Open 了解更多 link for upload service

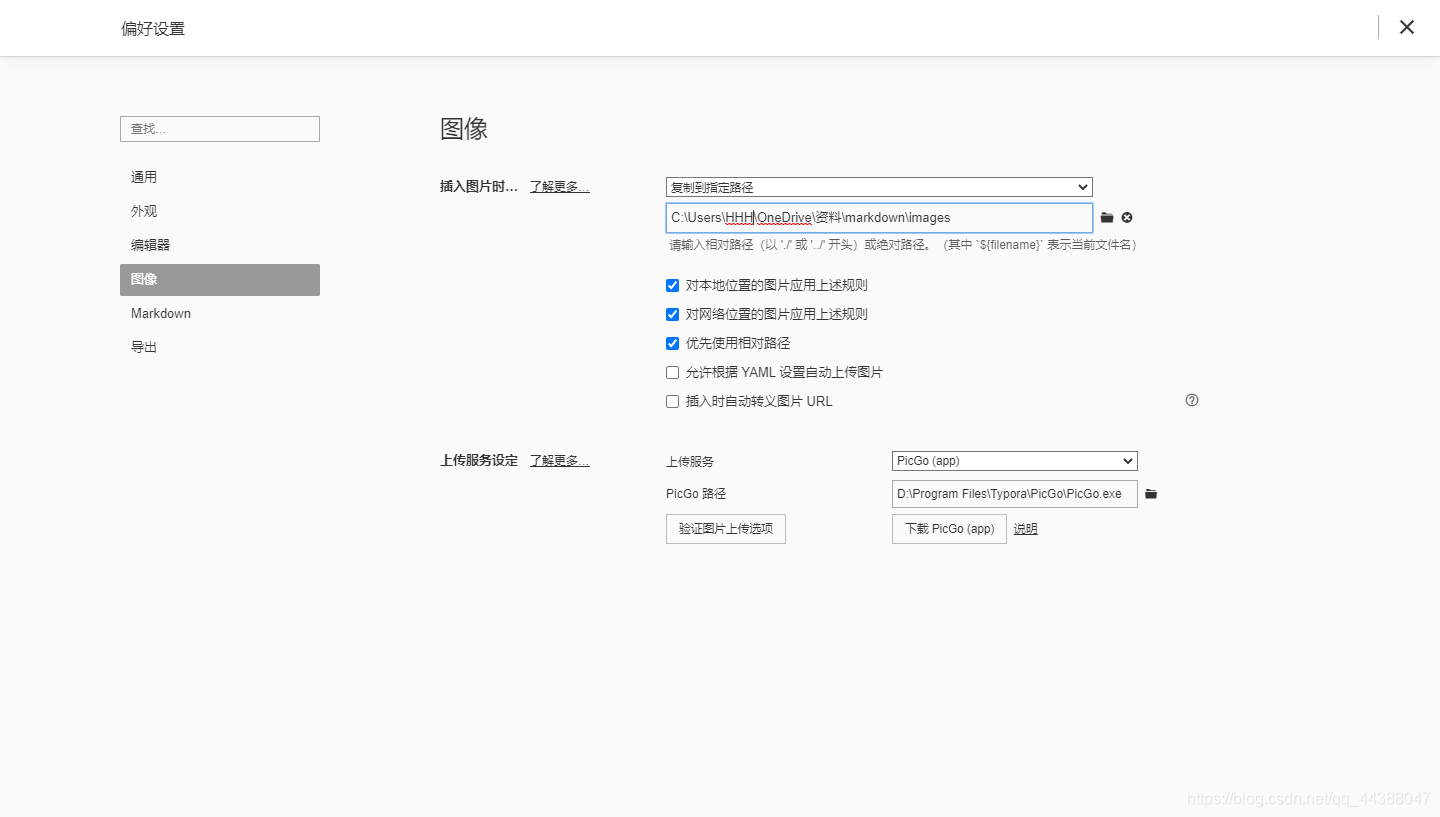(x=560, y=460)
